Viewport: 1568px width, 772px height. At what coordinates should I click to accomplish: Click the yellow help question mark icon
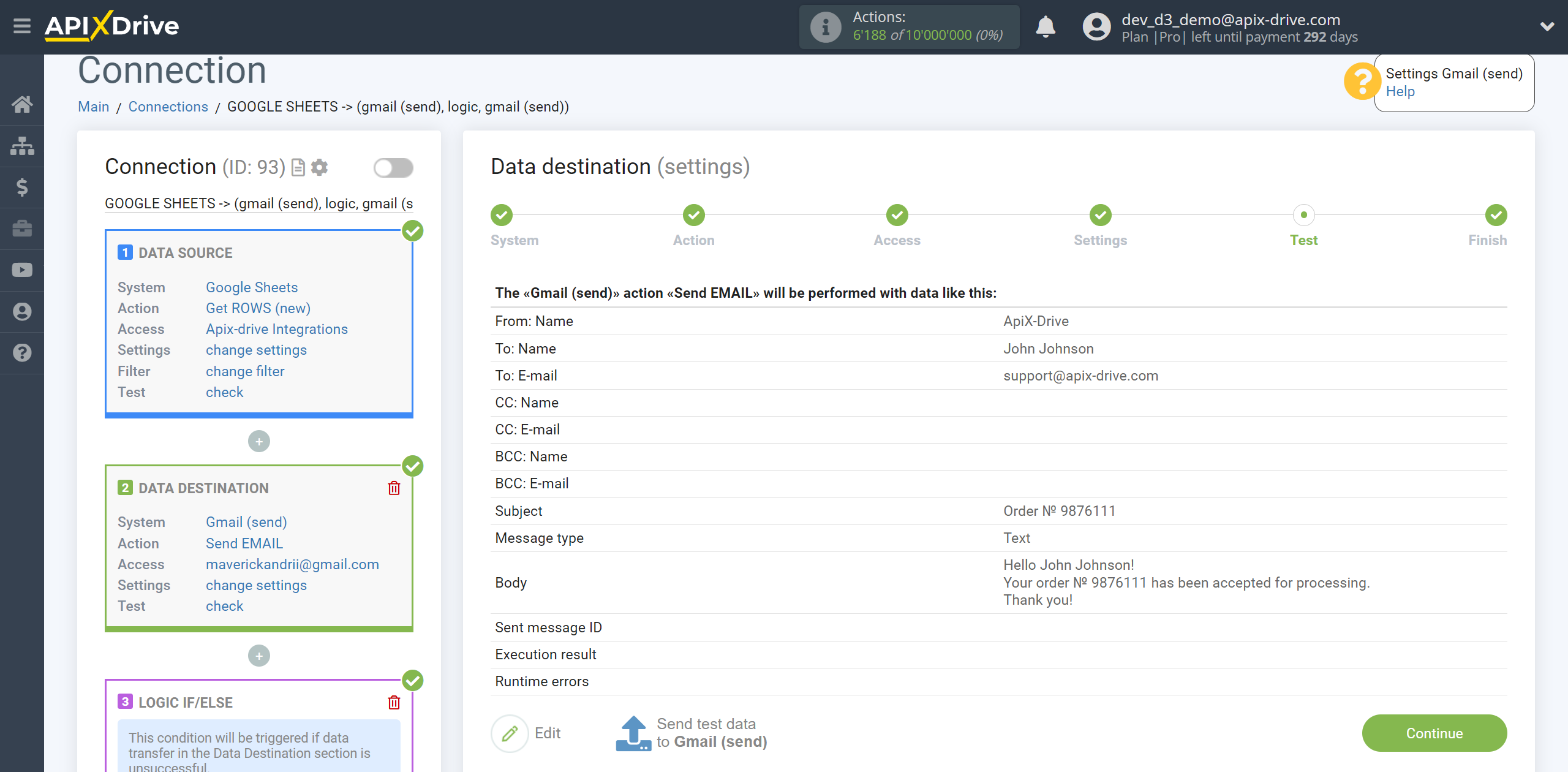[x=1362, y=81]
